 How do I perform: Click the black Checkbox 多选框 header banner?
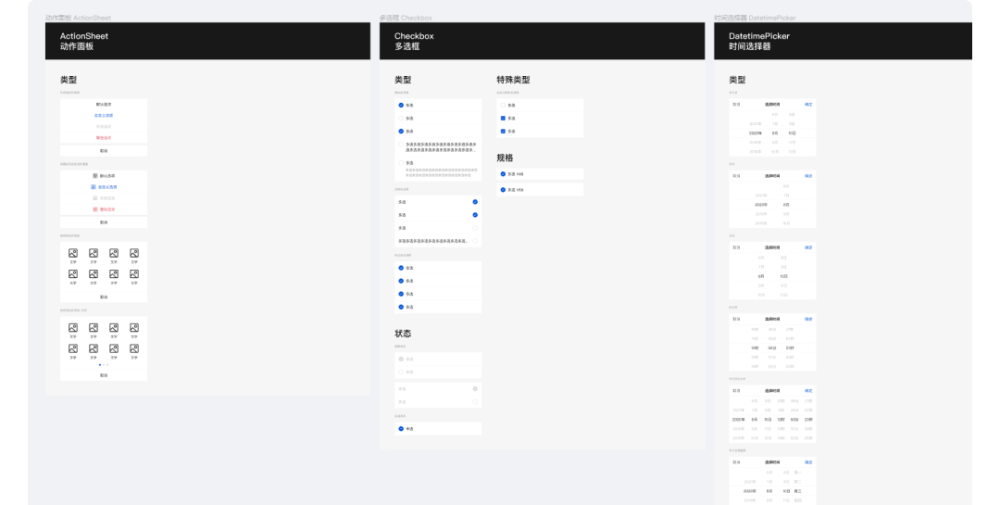542,41
